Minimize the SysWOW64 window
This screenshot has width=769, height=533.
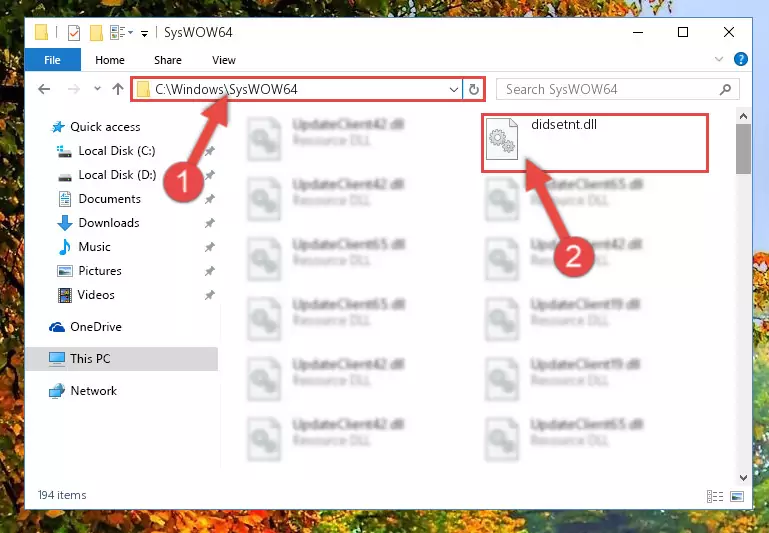[638, 32]
